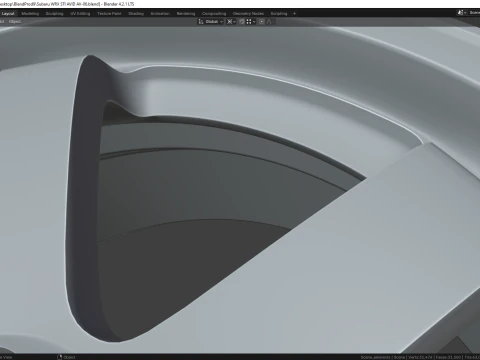Toggle snapping magnet icon
480x360 pixels.
[242, 22]
